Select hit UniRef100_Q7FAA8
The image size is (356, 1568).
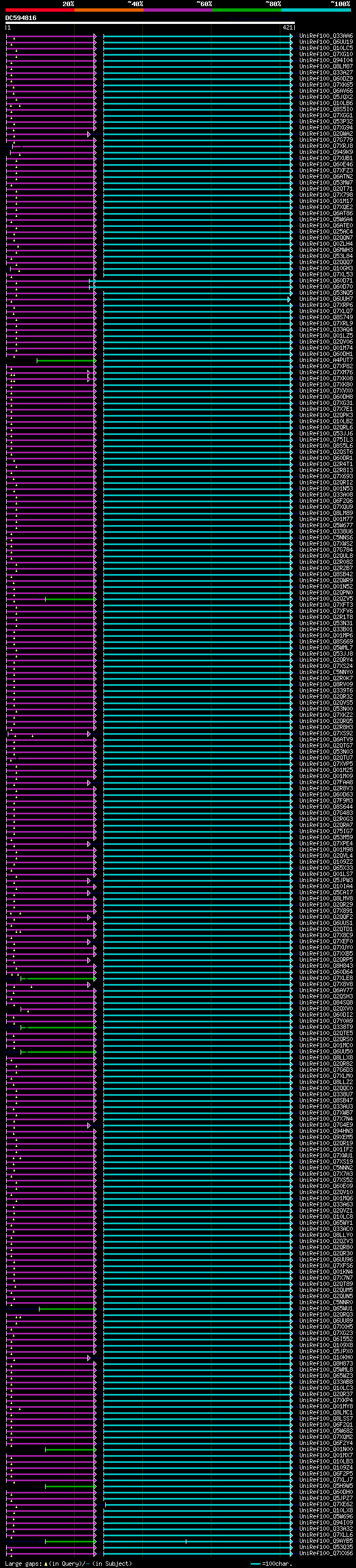326,782
